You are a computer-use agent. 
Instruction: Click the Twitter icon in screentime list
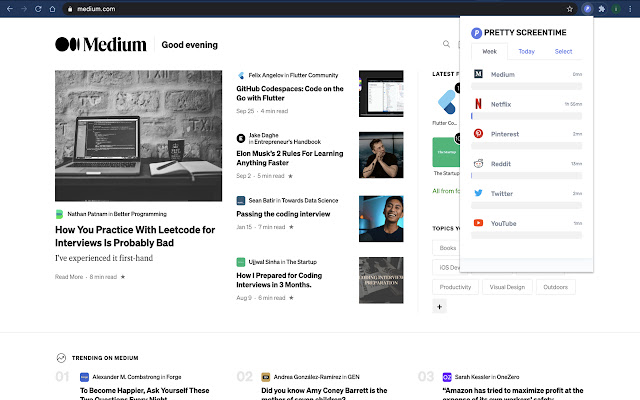point(478,193)
